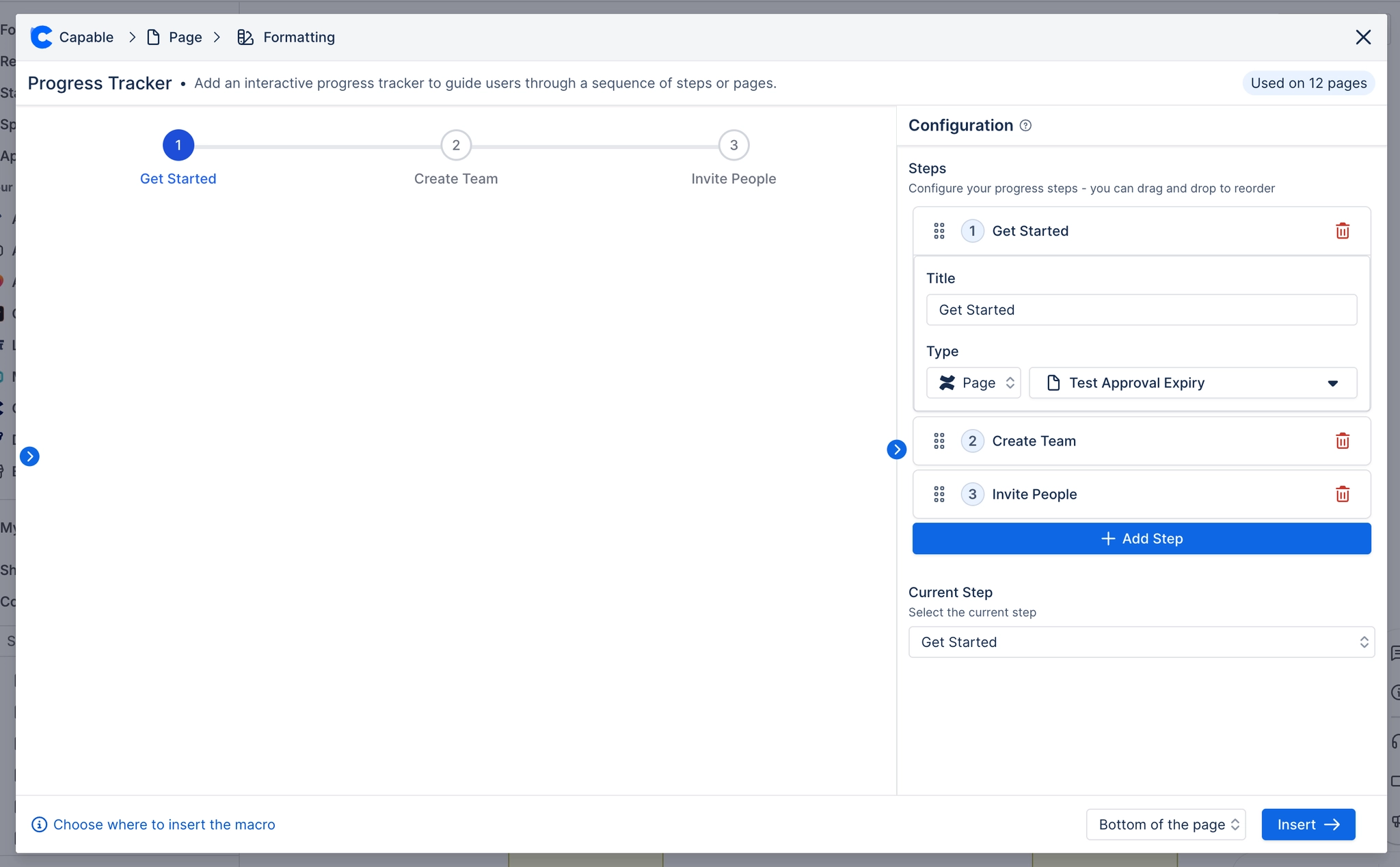
Task: Click drag handle for Create Team step
Action: [939, 441]
